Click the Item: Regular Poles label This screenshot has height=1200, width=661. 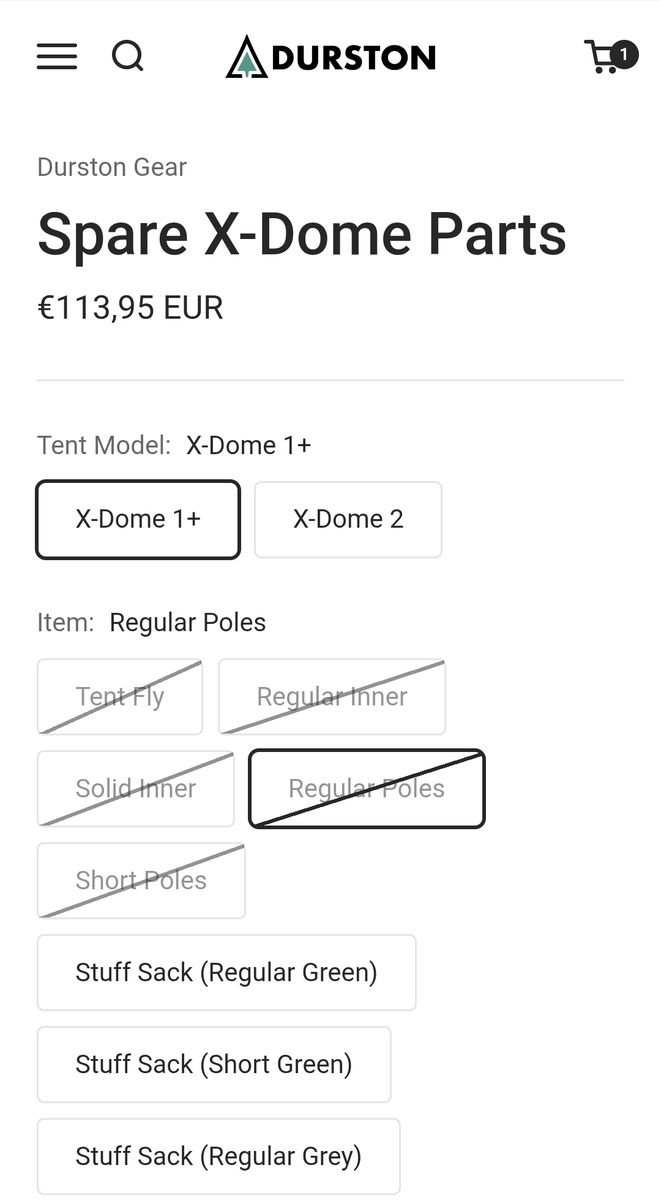(x=151, y=623)
